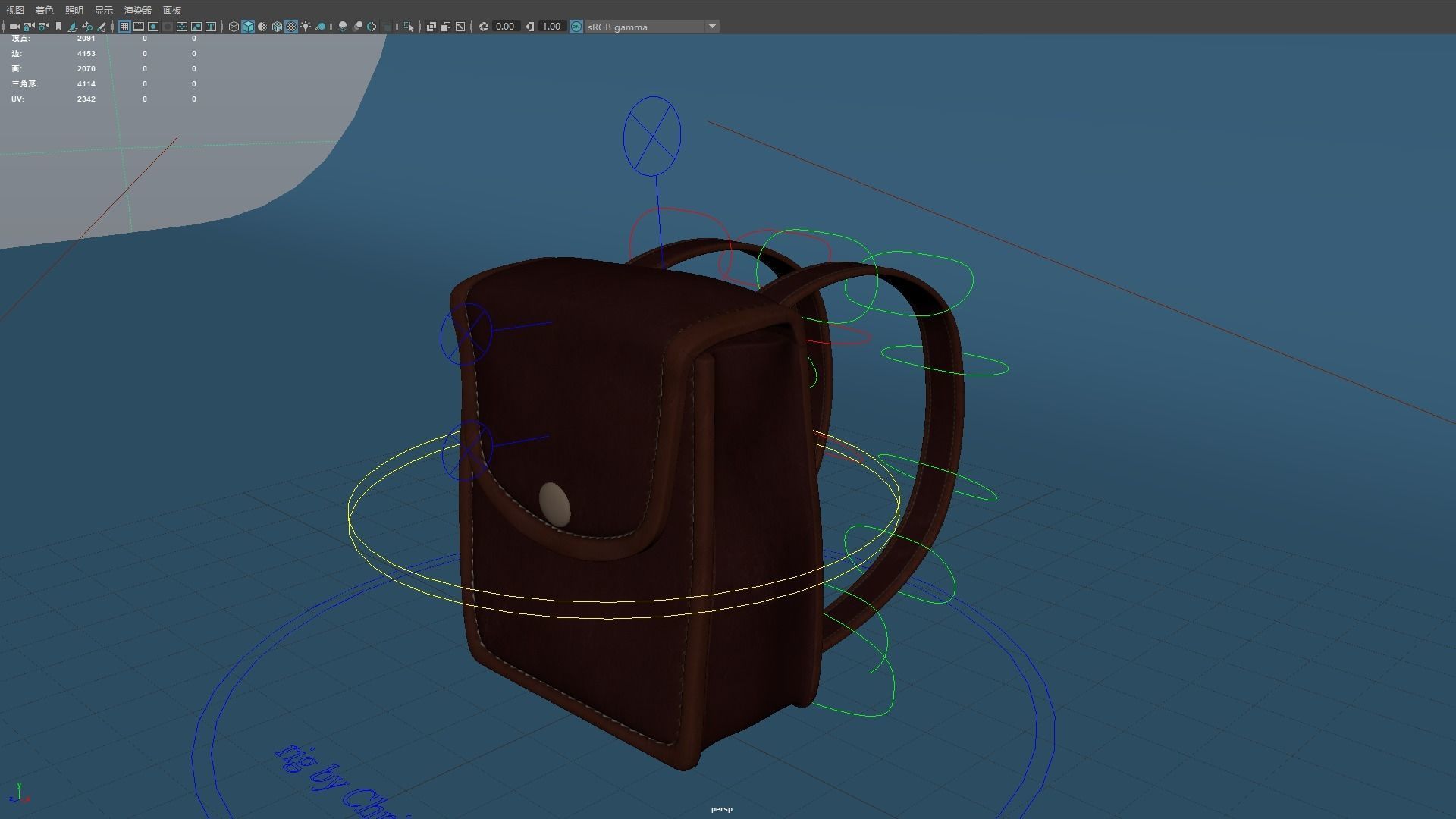Enable the resolution gate icon
Image resolution: width=1456 pixels, height=819 pixels.
[x=153, y=27]
